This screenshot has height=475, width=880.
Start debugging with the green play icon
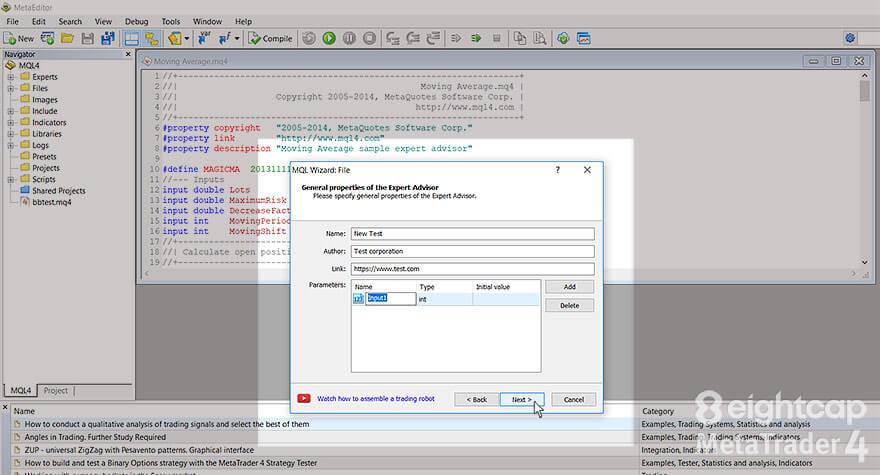tap(329, 39)
